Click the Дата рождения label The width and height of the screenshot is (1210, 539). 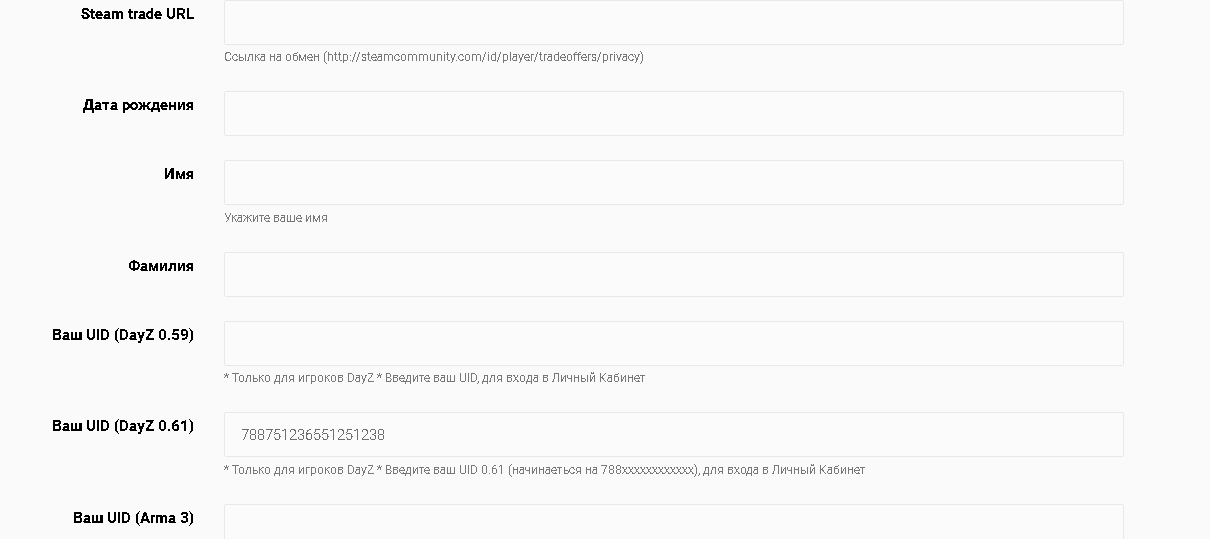point(138,105)
